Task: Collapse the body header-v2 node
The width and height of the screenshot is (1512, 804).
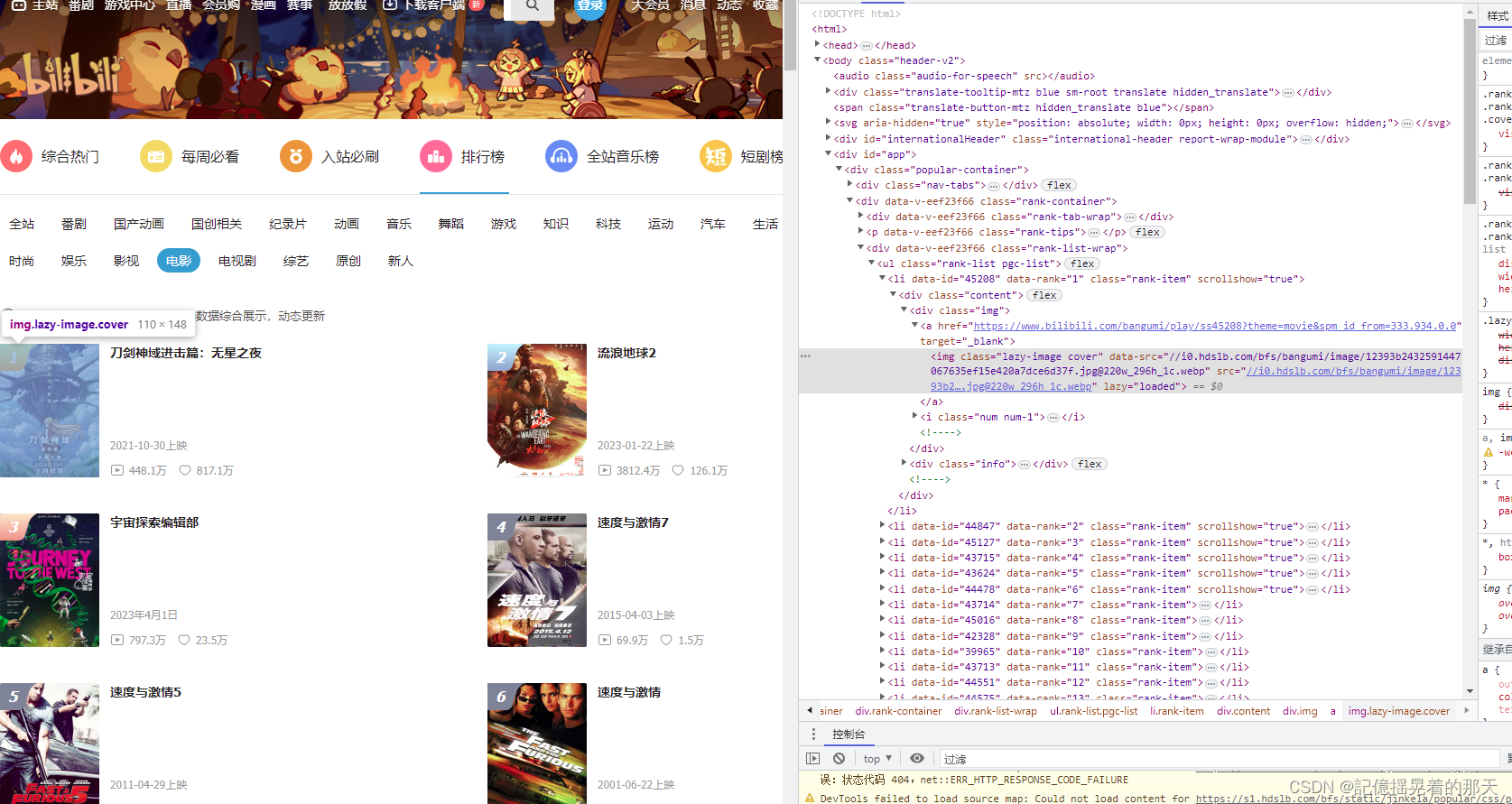Action: pyautogui.click(x=818, y=60)
